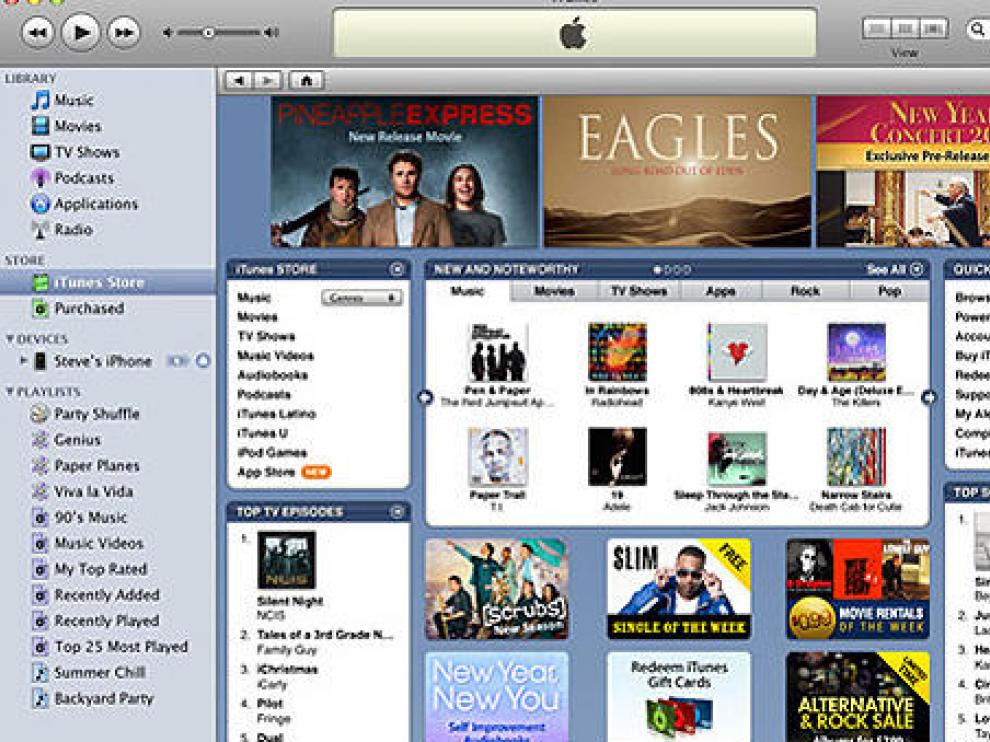Select iTunes Store in sidebar
The image size is (990, 742).
107,282
